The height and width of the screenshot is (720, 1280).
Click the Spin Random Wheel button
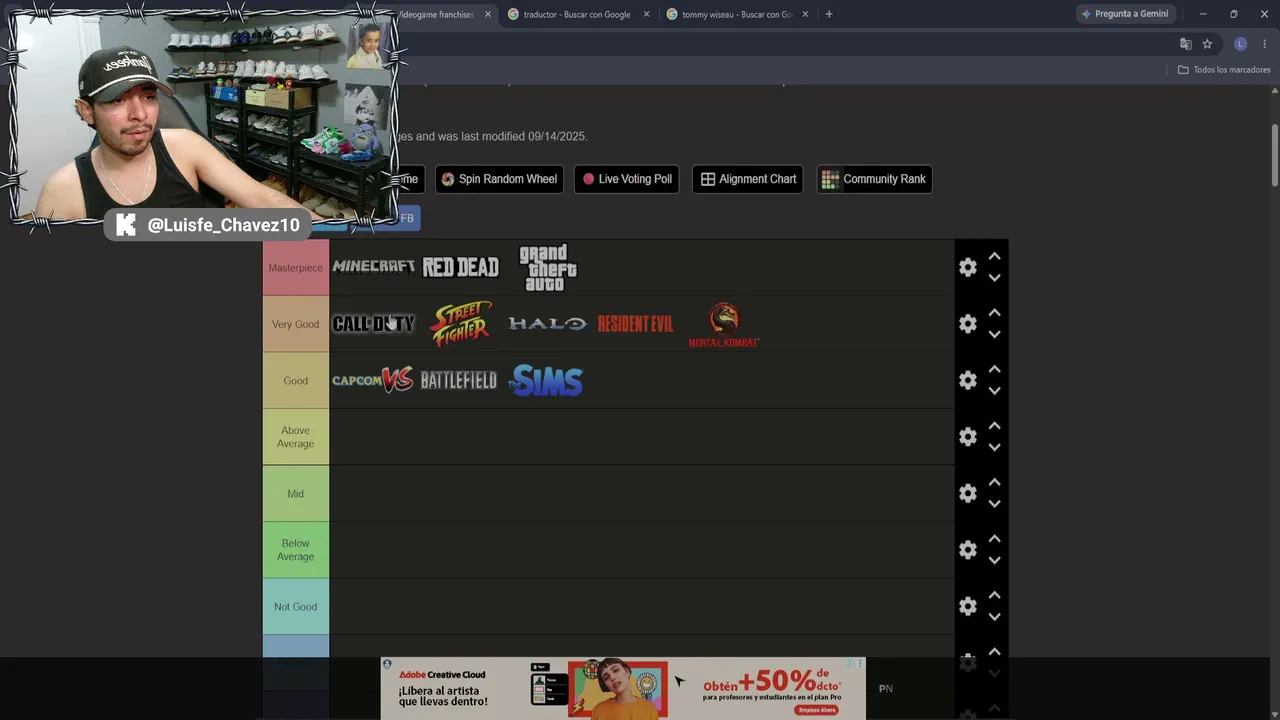(x=499, y=179)
